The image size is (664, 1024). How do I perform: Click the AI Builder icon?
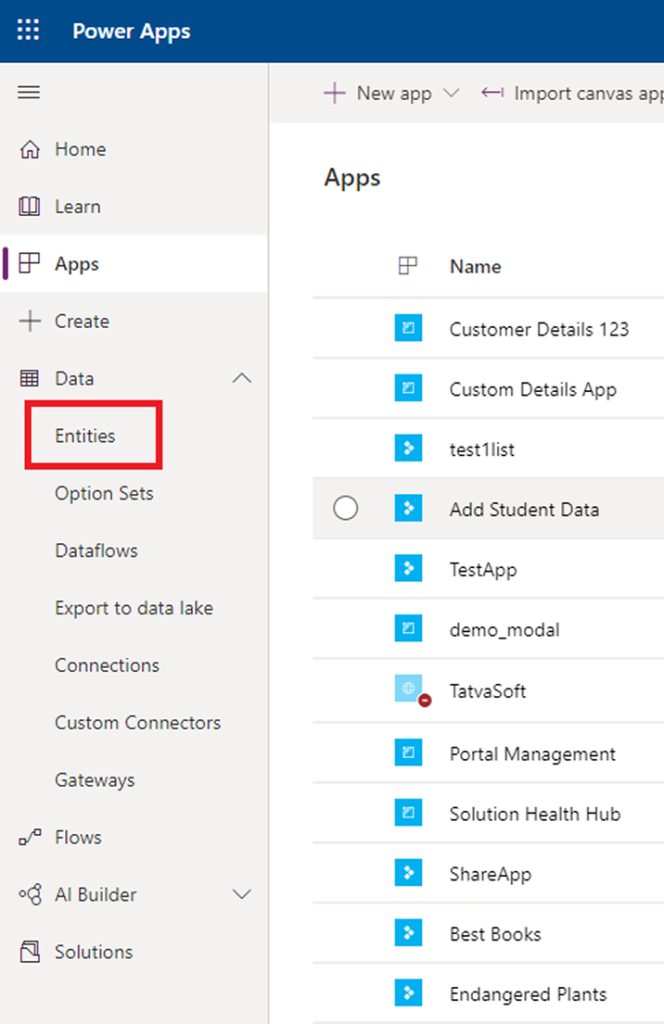tap(30, 895)
